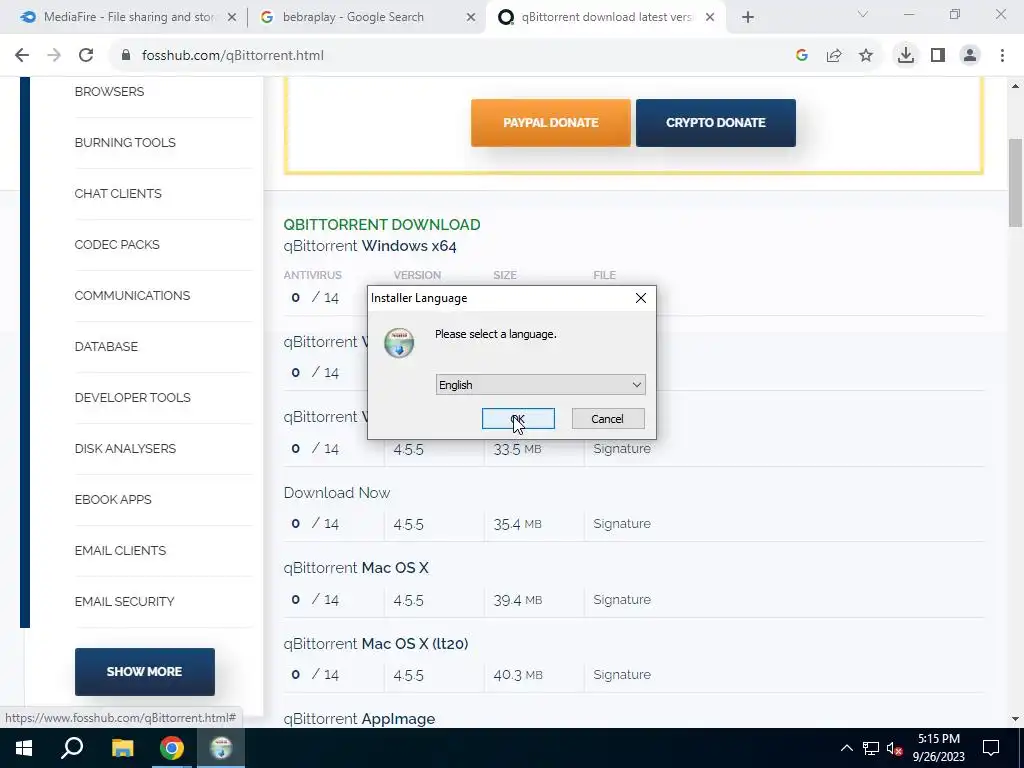Open the Database category
Image resolution: width=1024 pixels, height=768 pixels.
click(106, 346)
